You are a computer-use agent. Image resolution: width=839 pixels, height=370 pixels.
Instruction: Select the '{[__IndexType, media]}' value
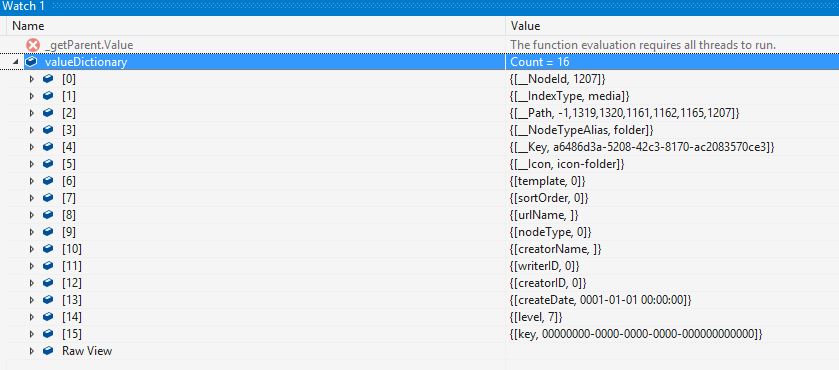(569, 96)
